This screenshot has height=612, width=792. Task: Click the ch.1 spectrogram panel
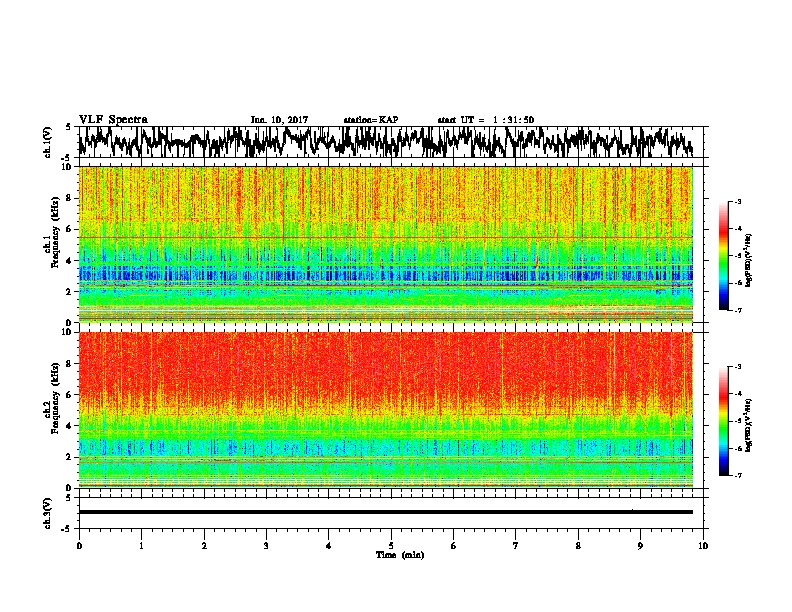pos(386,244)
